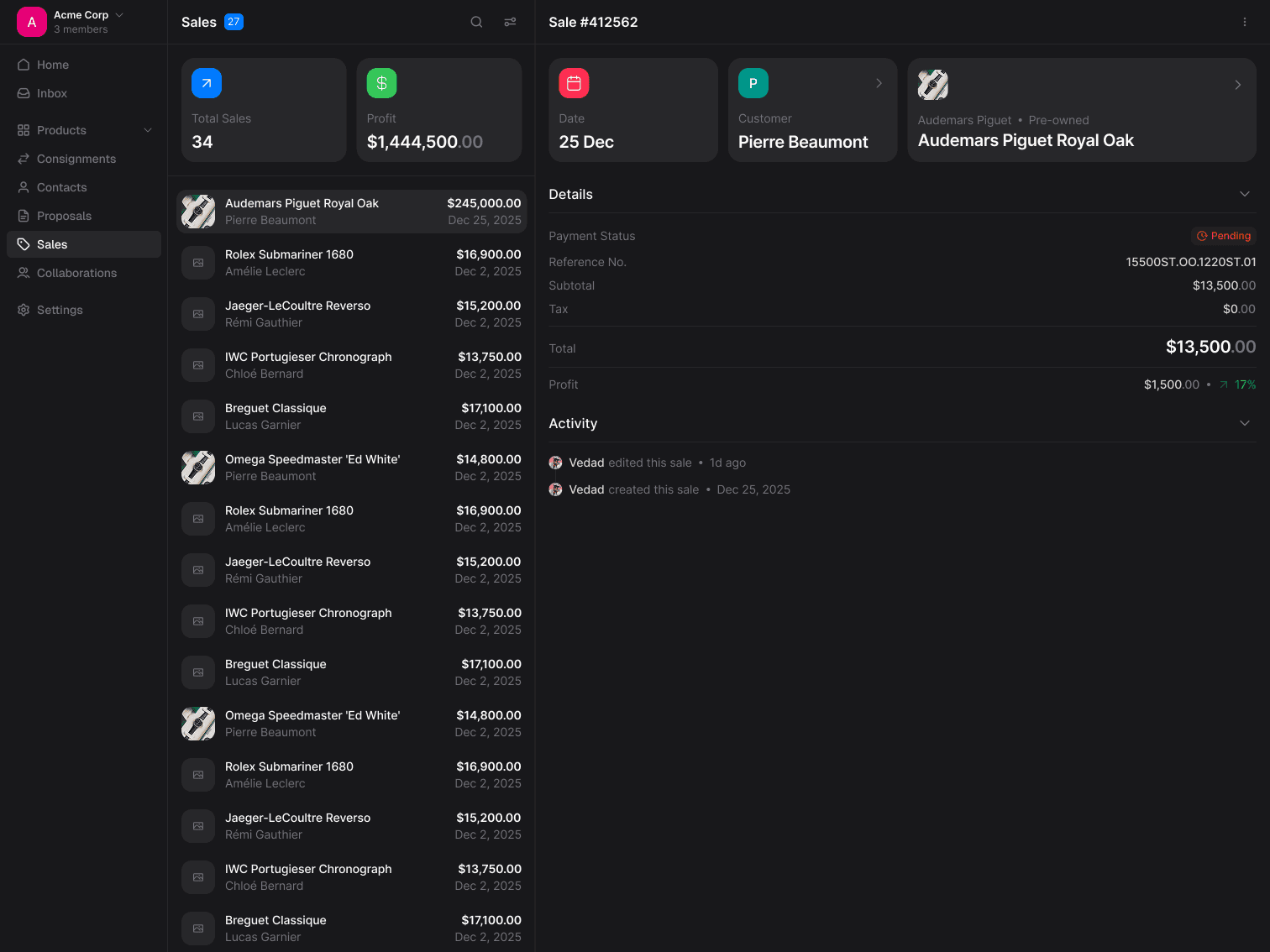The height and width of the screenshot is (952, 1270).
Task: Click the Total value $13,500.00
Action: click(1210, 347)
